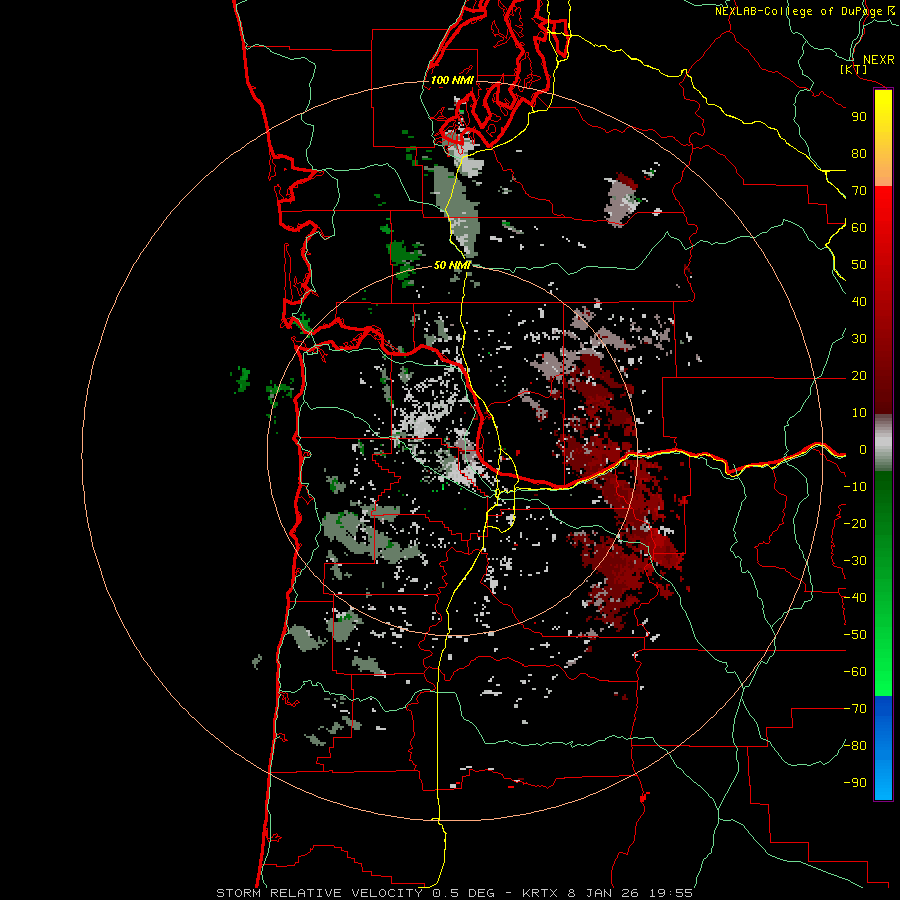Screen dimensions: 900x900
Task: Click the -40 value on the velocity scale
Action: click(855, 598)
